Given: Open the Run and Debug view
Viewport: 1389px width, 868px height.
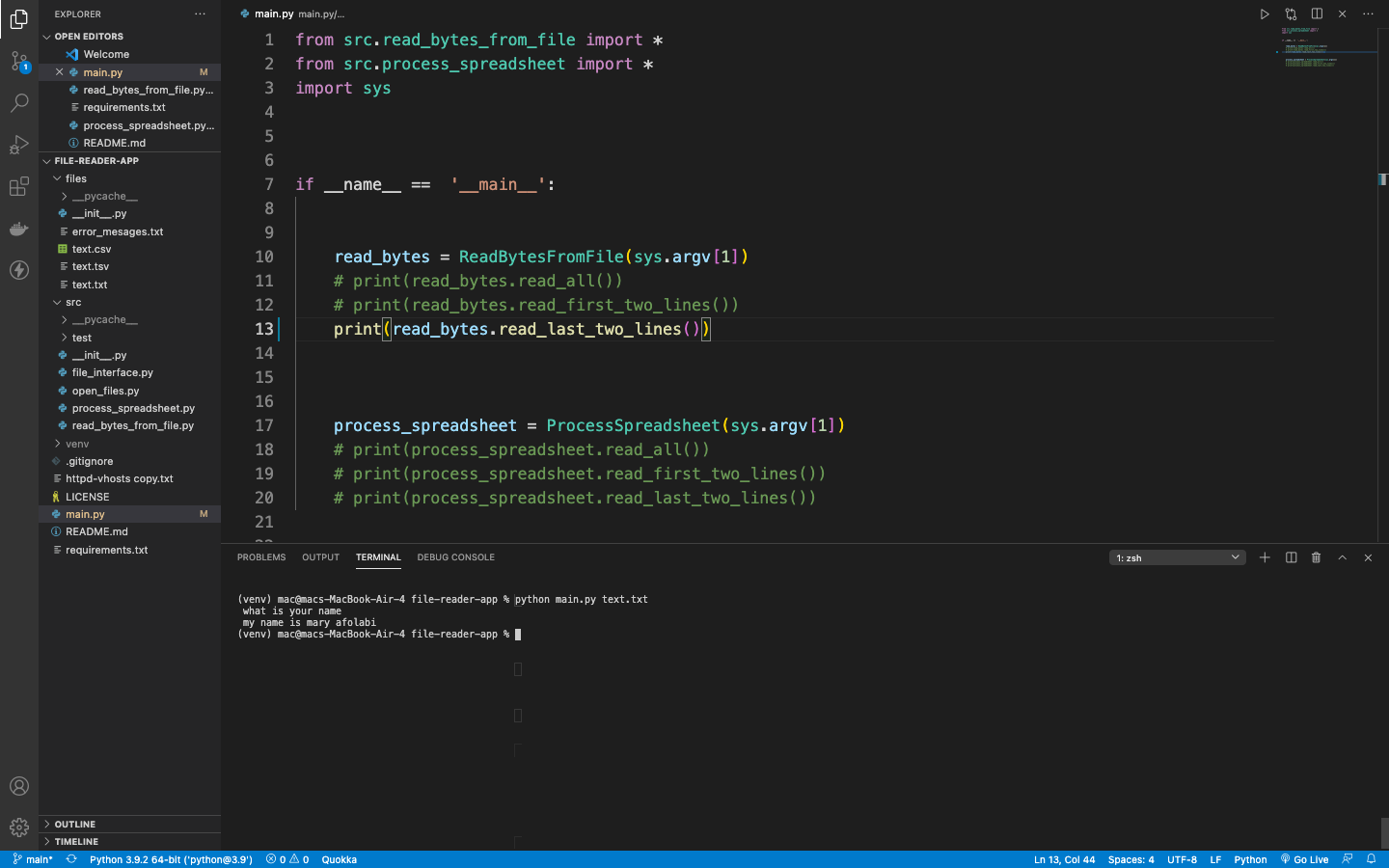Looking at the screenshot, I should point(19,145).
